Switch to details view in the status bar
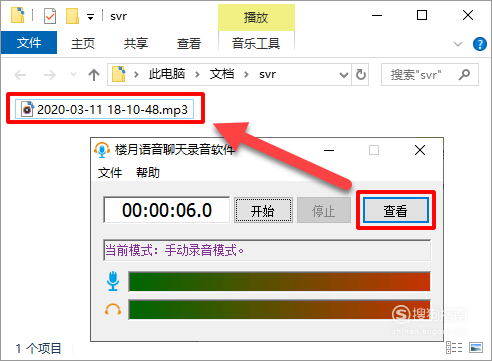The image size is (492, 361). 454,348
